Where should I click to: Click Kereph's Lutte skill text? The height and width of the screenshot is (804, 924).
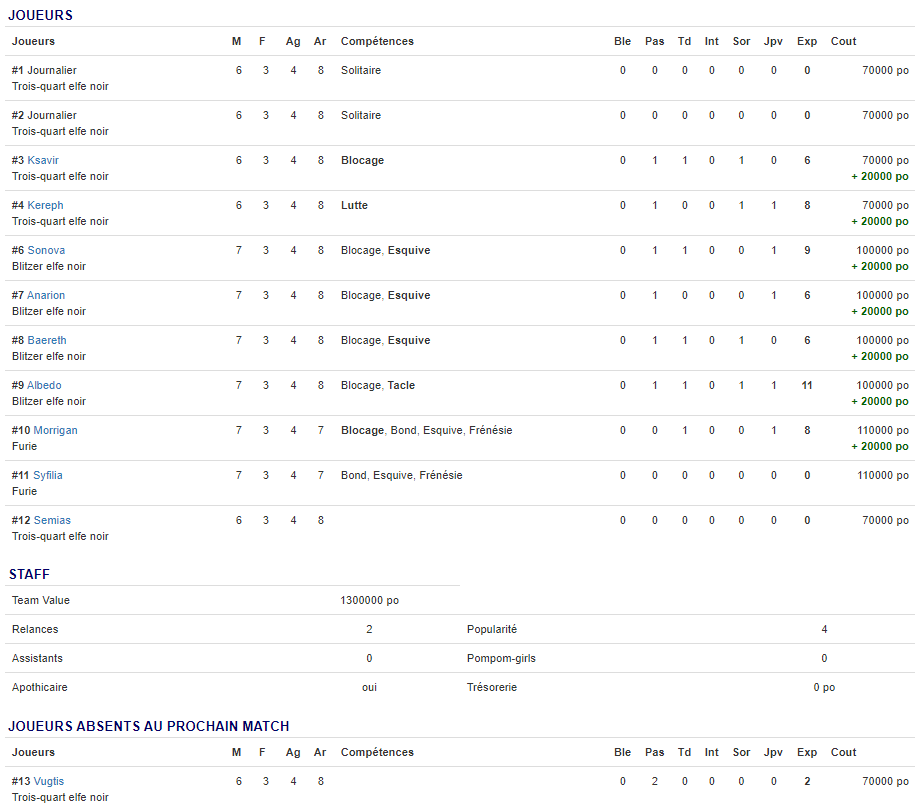pyautogui.click(x=354, y=205)
